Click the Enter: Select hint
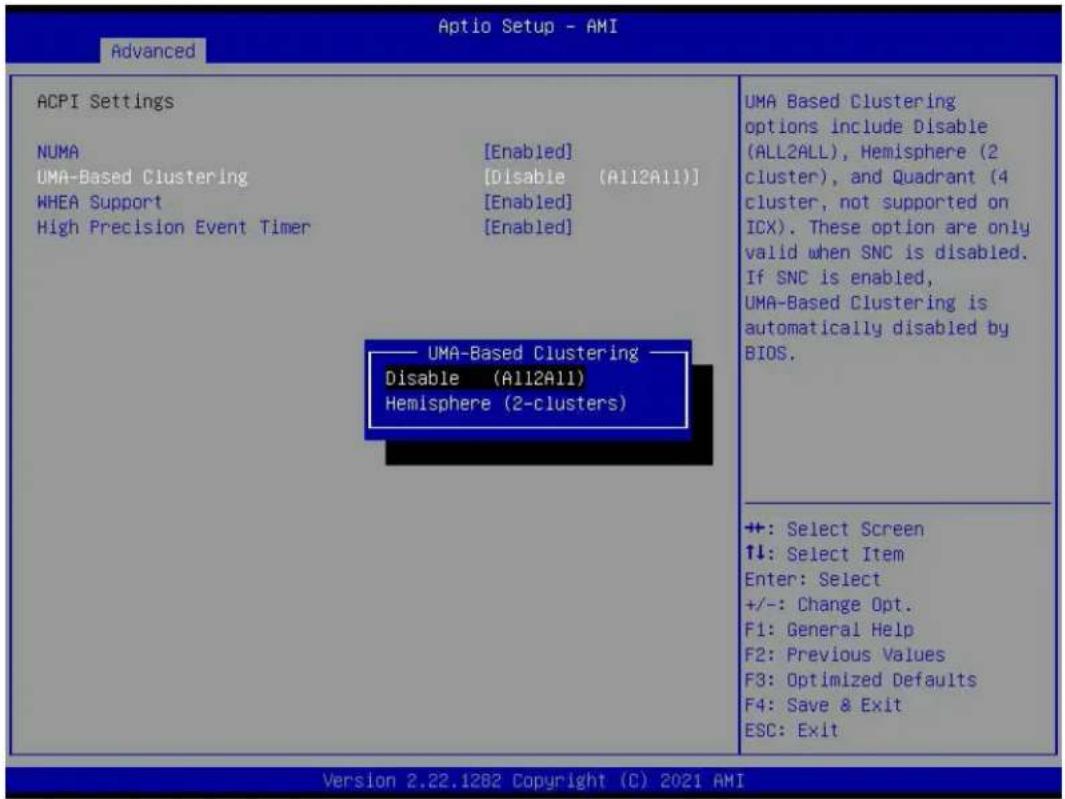The image size is (1065, 799). pyautogui.click(x=812, y=580)
